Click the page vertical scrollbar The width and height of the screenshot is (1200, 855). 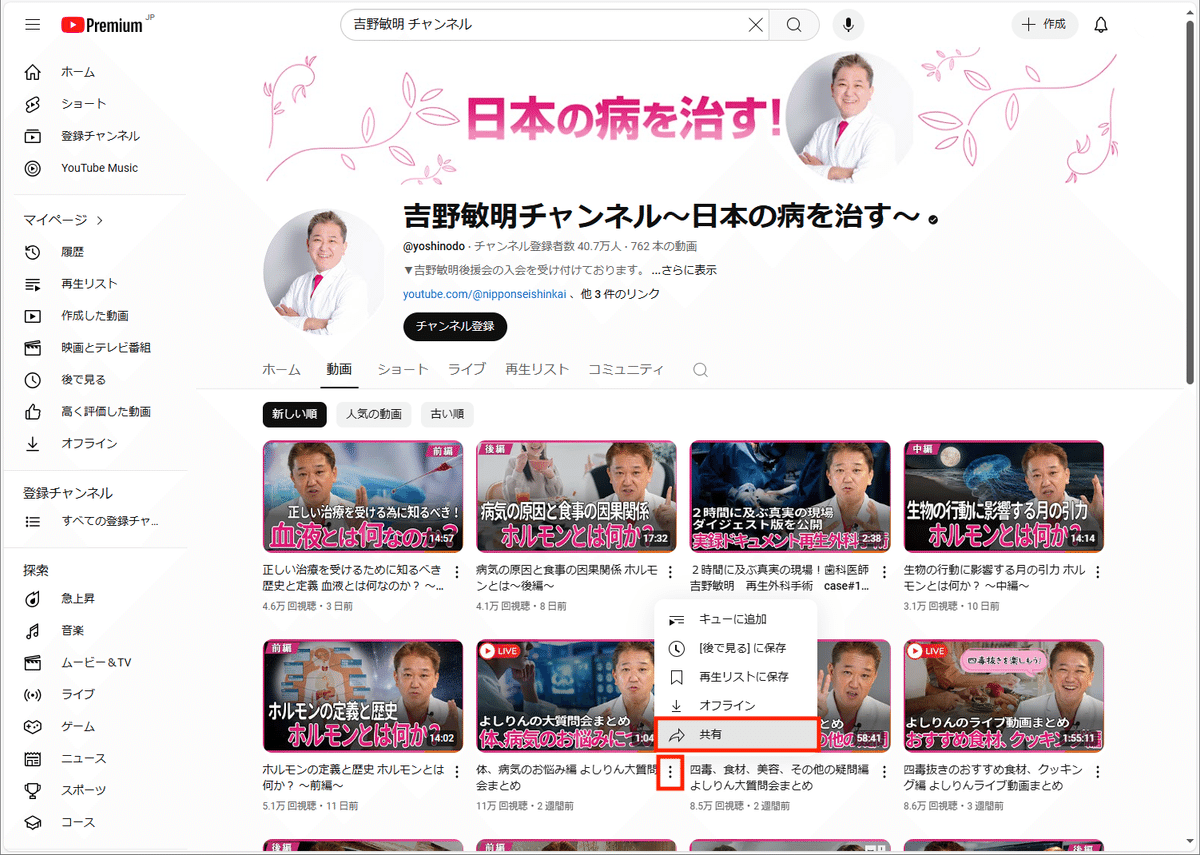tap(1190, 200)
